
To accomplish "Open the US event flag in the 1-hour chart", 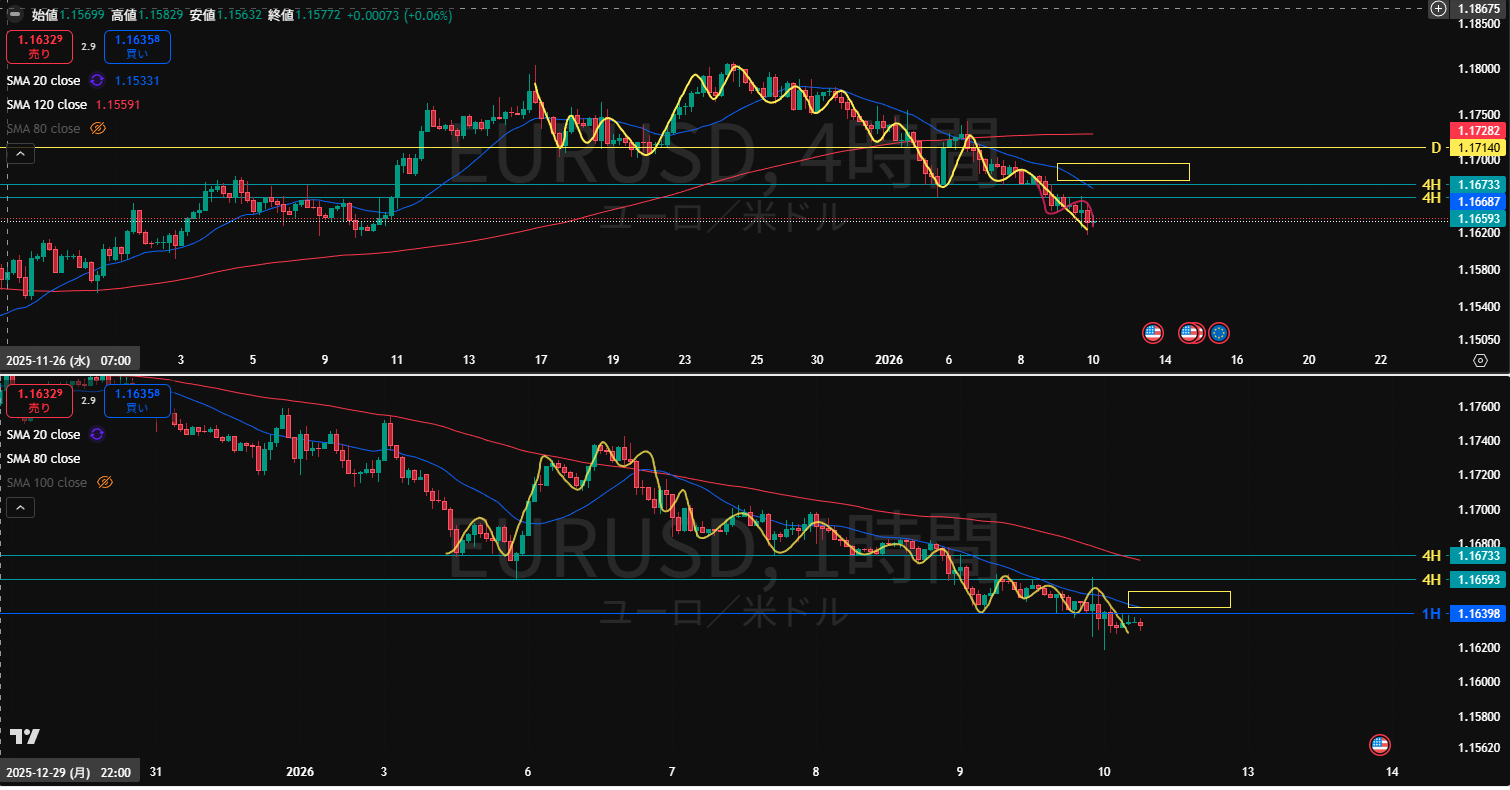I will tap(1380, 744).
